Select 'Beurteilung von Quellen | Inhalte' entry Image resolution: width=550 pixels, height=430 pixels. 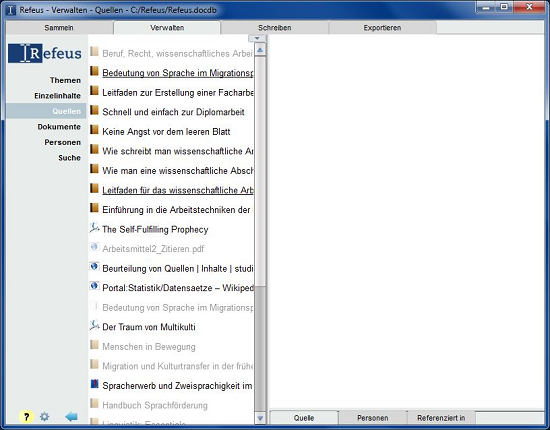[x=177, y=269]
